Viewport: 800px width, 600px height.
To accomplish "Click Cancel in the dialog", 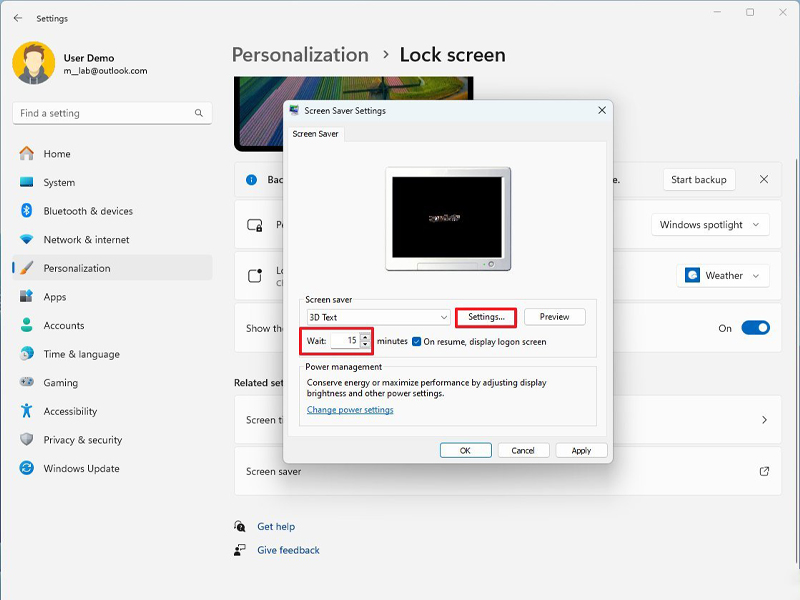I will tap(523, 451).
